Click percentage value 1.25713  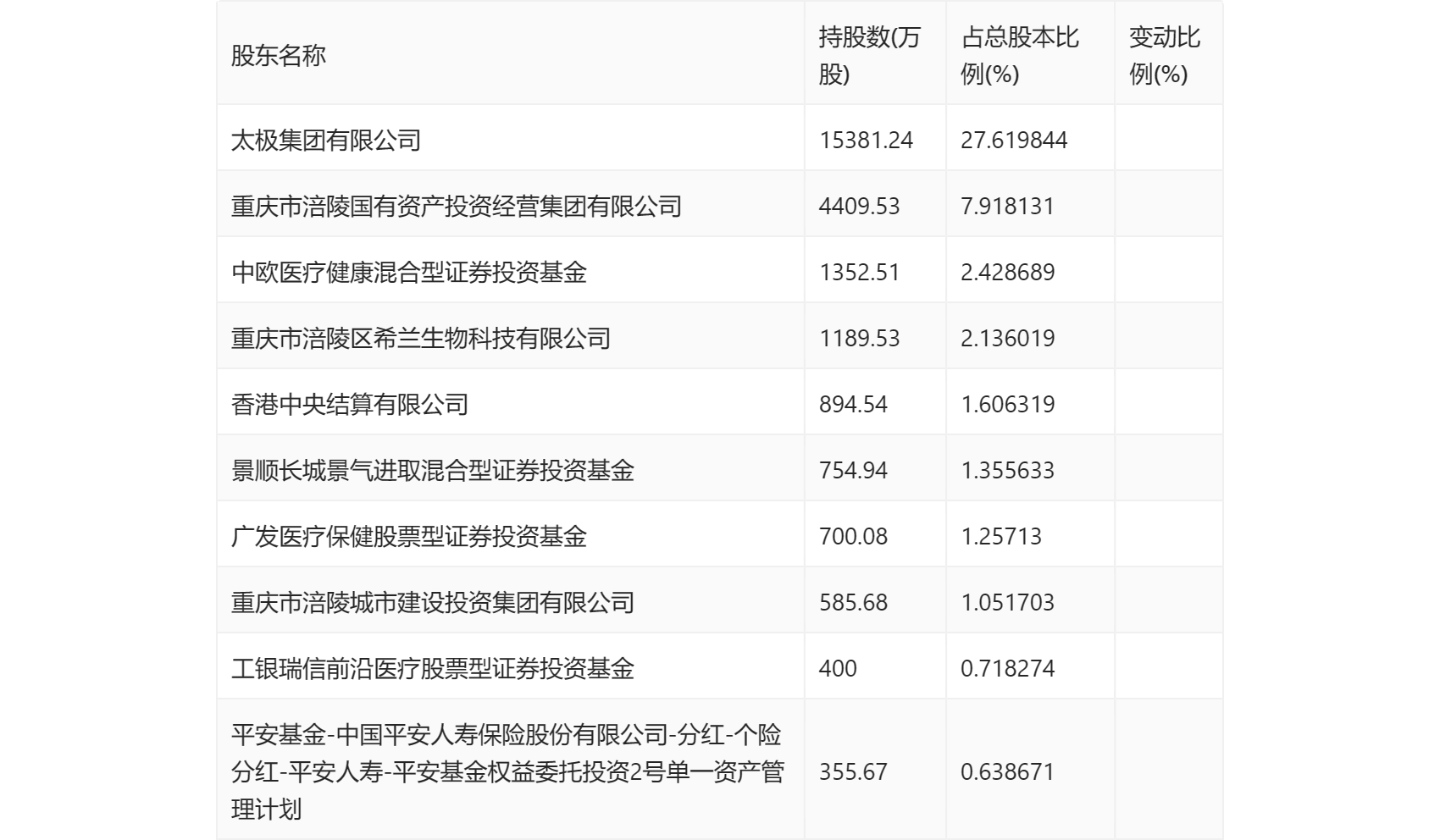[1001, 536]
